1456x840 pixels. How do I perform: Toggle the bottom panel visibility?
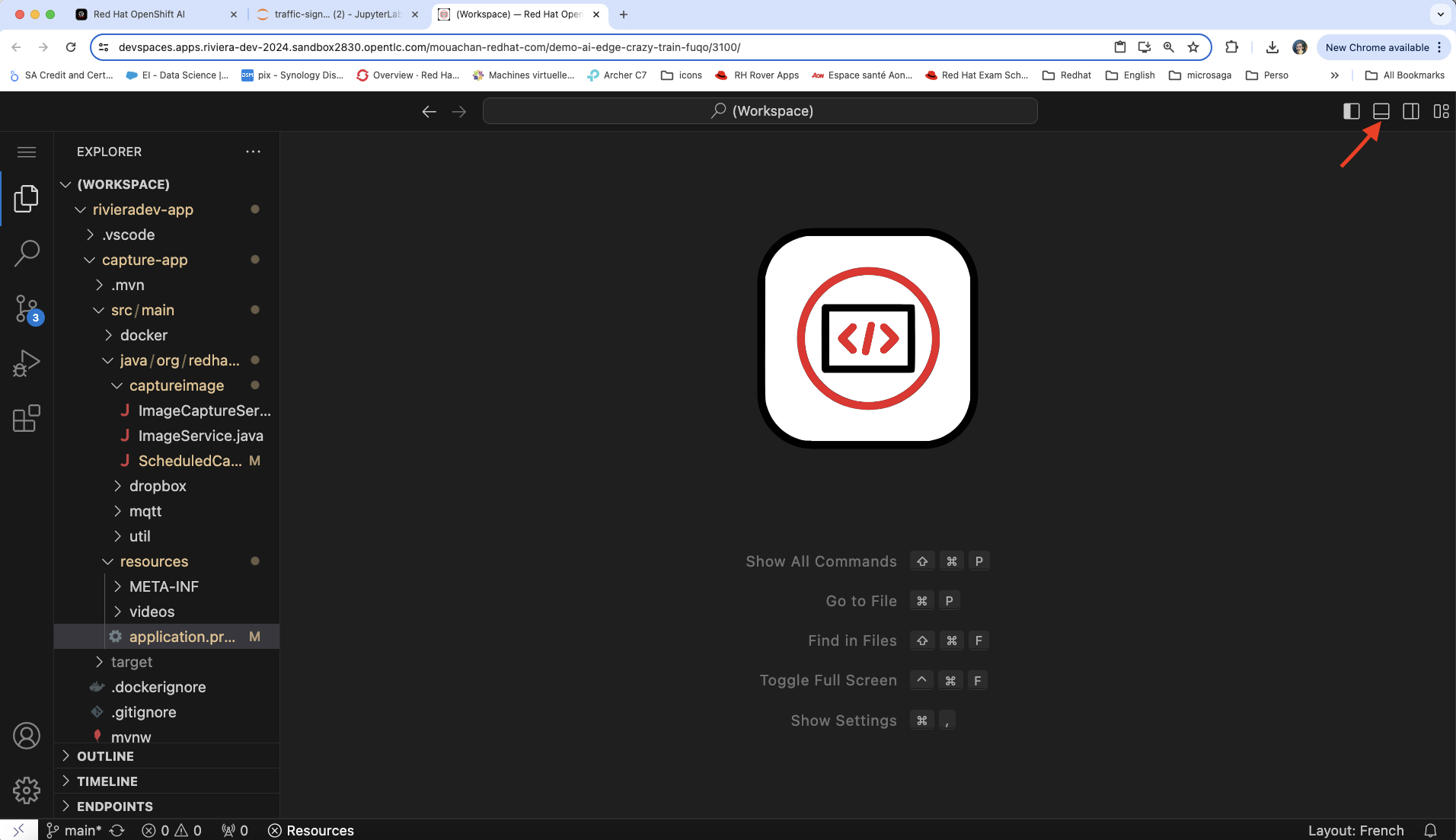1381,111
